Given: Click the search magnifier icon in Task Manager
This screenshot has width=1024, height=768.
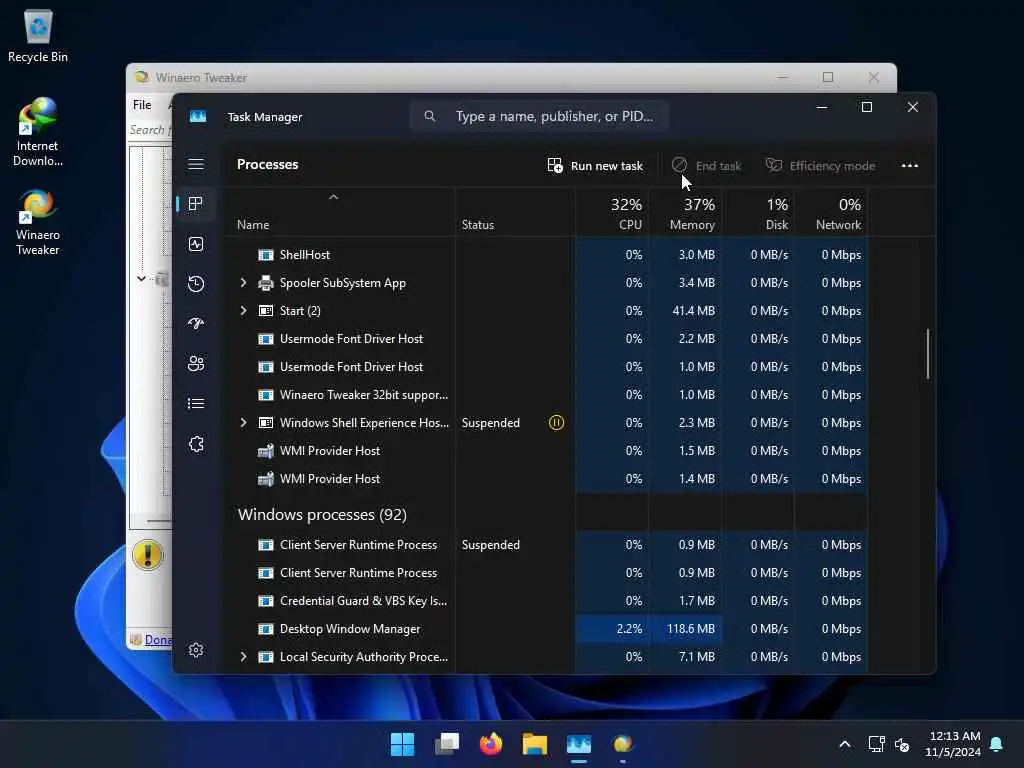Looking at the screenshot, I should click(430, 116).
